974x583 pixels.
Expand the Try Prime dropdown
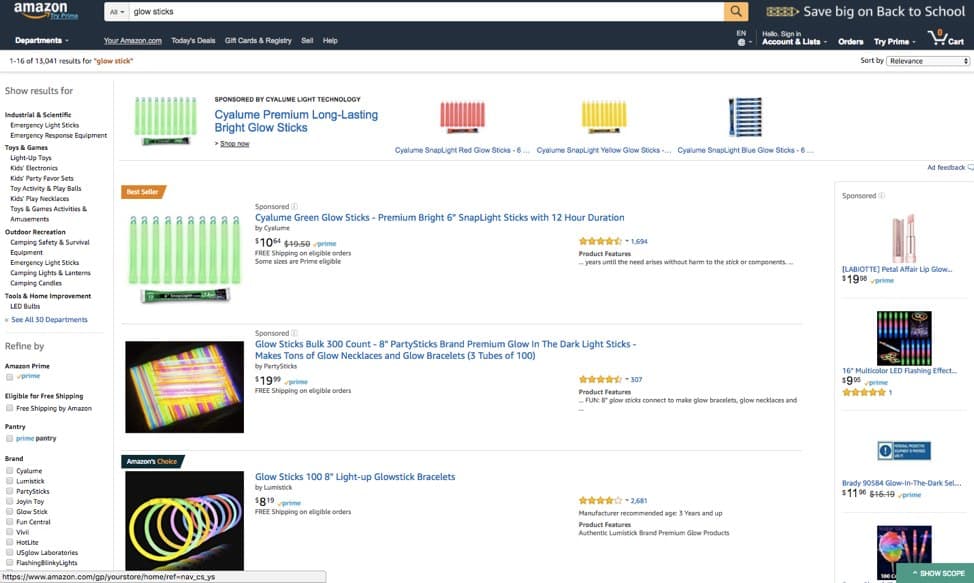[894, 42]
